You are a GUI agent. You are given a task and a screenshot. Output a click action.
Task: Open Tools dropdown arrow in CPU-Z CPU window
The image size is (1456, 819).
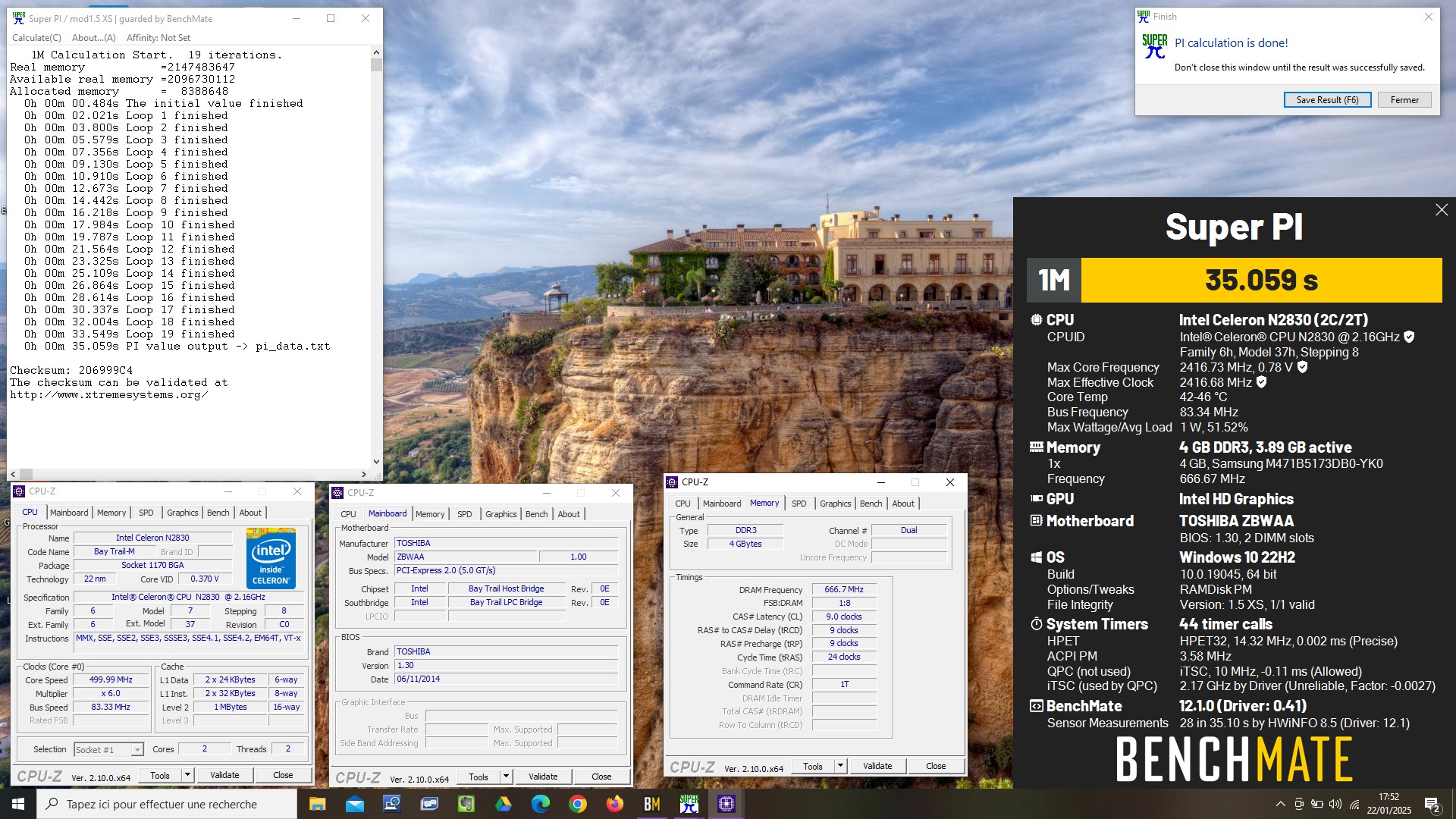pos(187,775)
